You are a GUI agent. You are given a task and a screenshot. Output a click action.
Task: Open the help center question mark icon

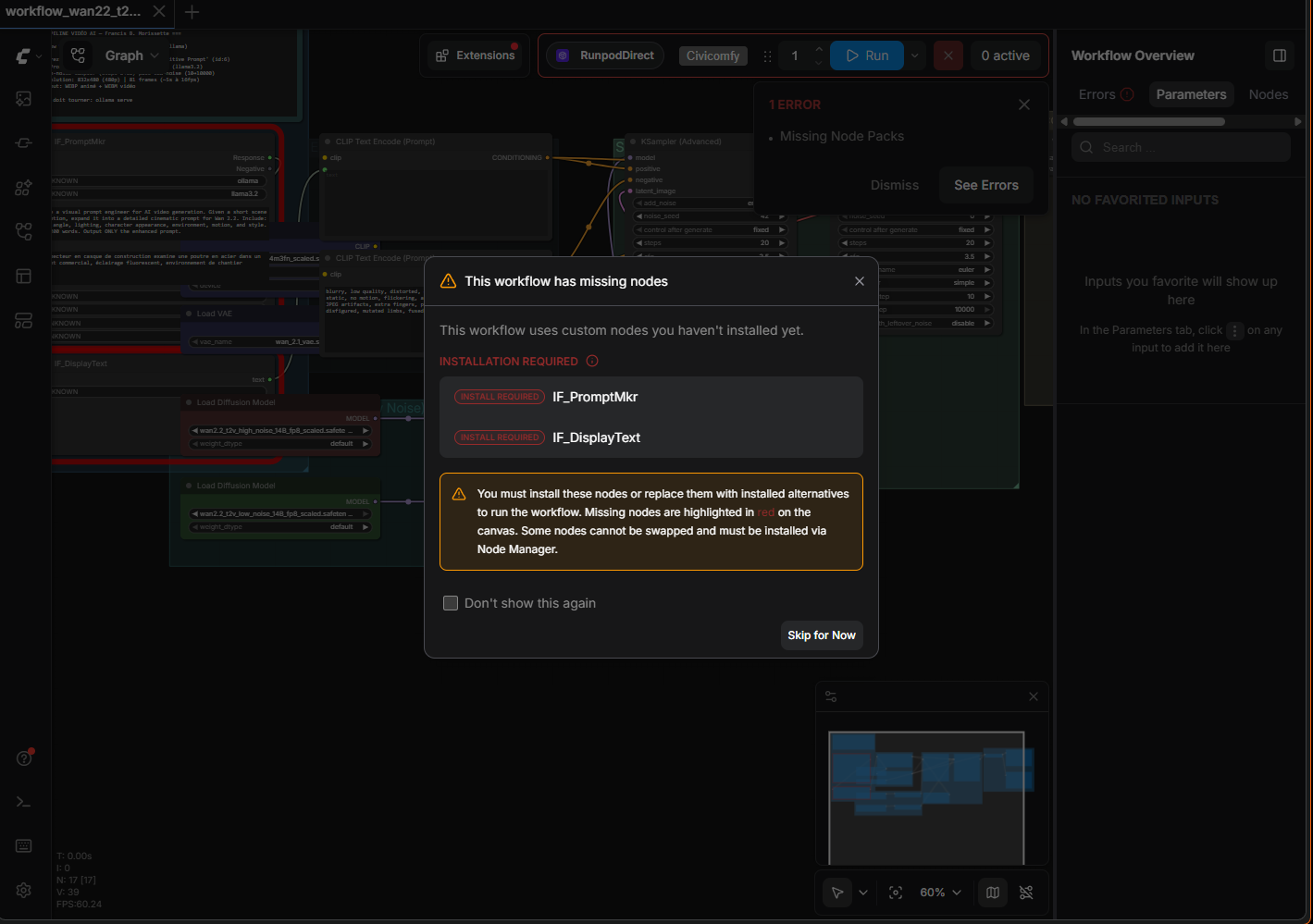[x=24, y=758]
